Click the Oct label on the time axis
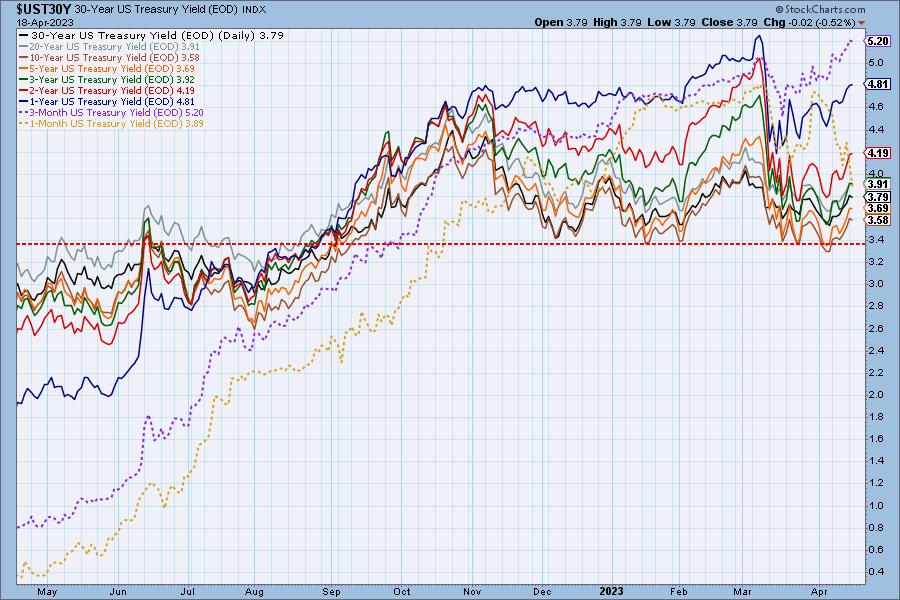The image size is (900, 600). (x=402, y=591)
